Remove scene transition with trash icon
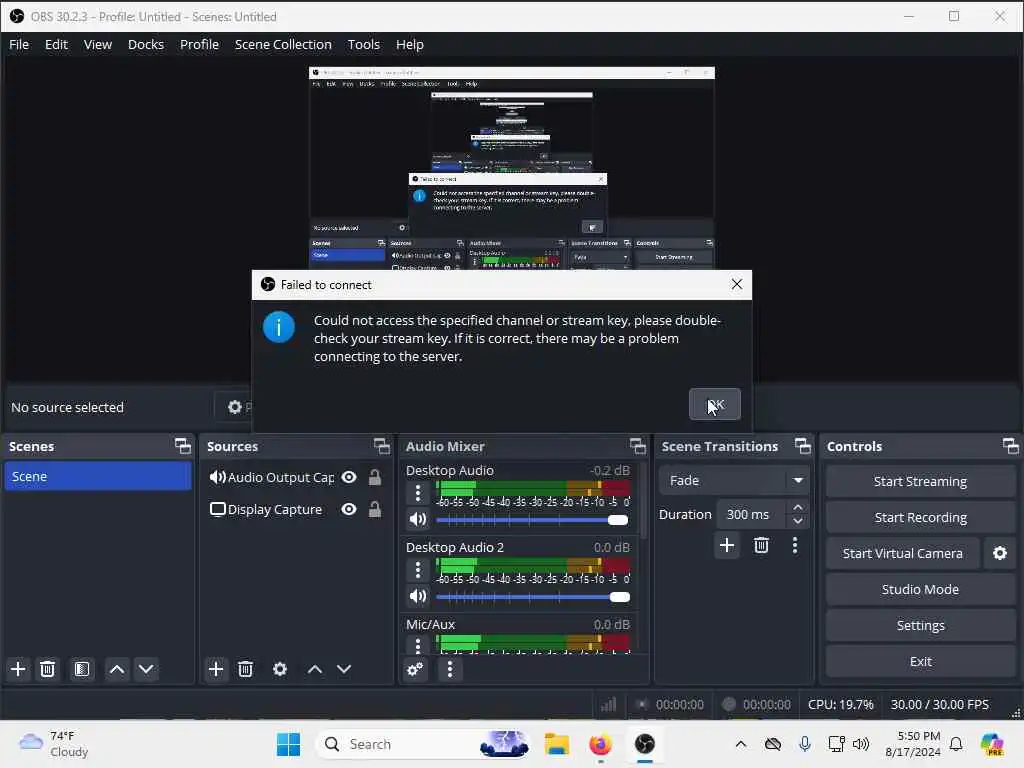 coord(761,545)
